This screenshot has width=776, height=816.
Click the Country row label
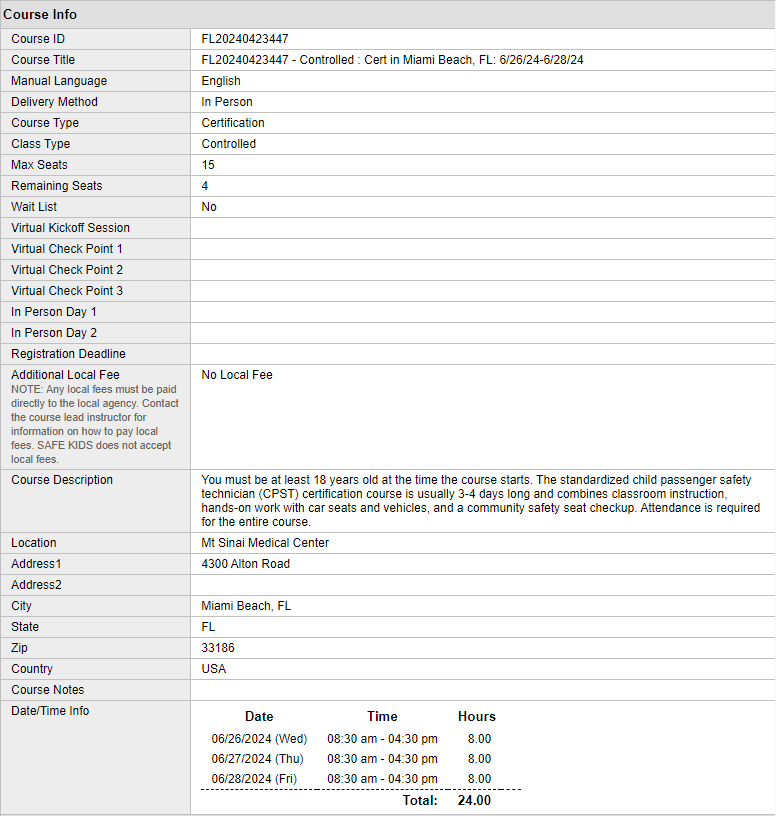32,669
